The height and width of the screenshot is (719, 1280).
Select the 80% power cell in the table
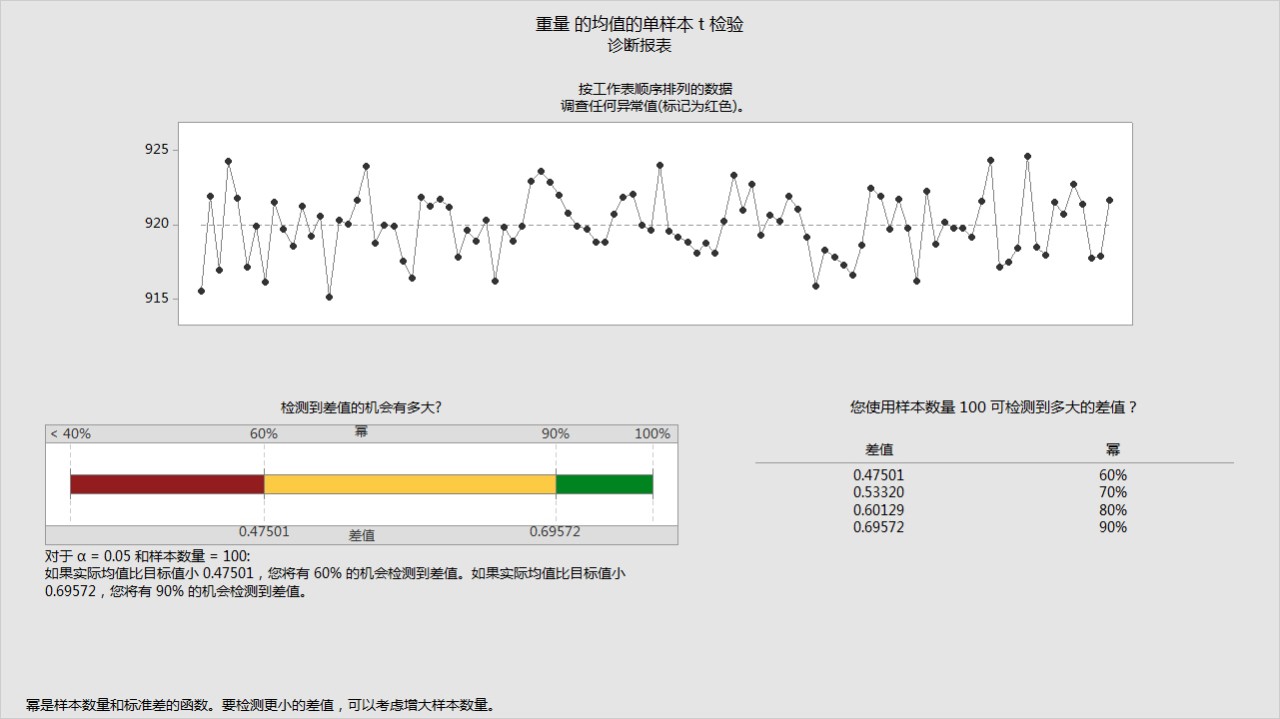point(1112,509)
